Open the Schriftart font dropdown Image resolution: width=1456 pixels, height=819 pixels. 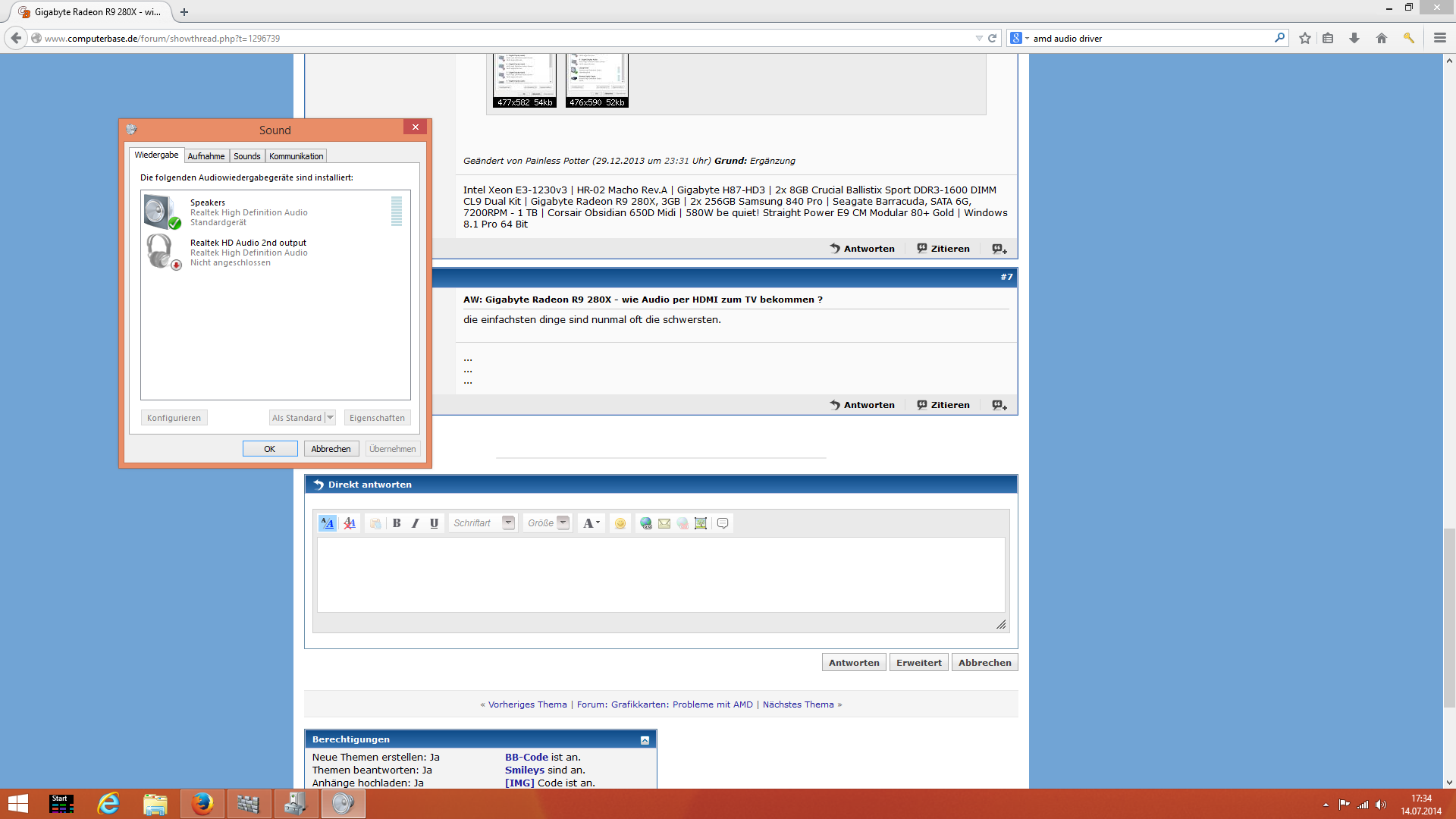[508, 523]
